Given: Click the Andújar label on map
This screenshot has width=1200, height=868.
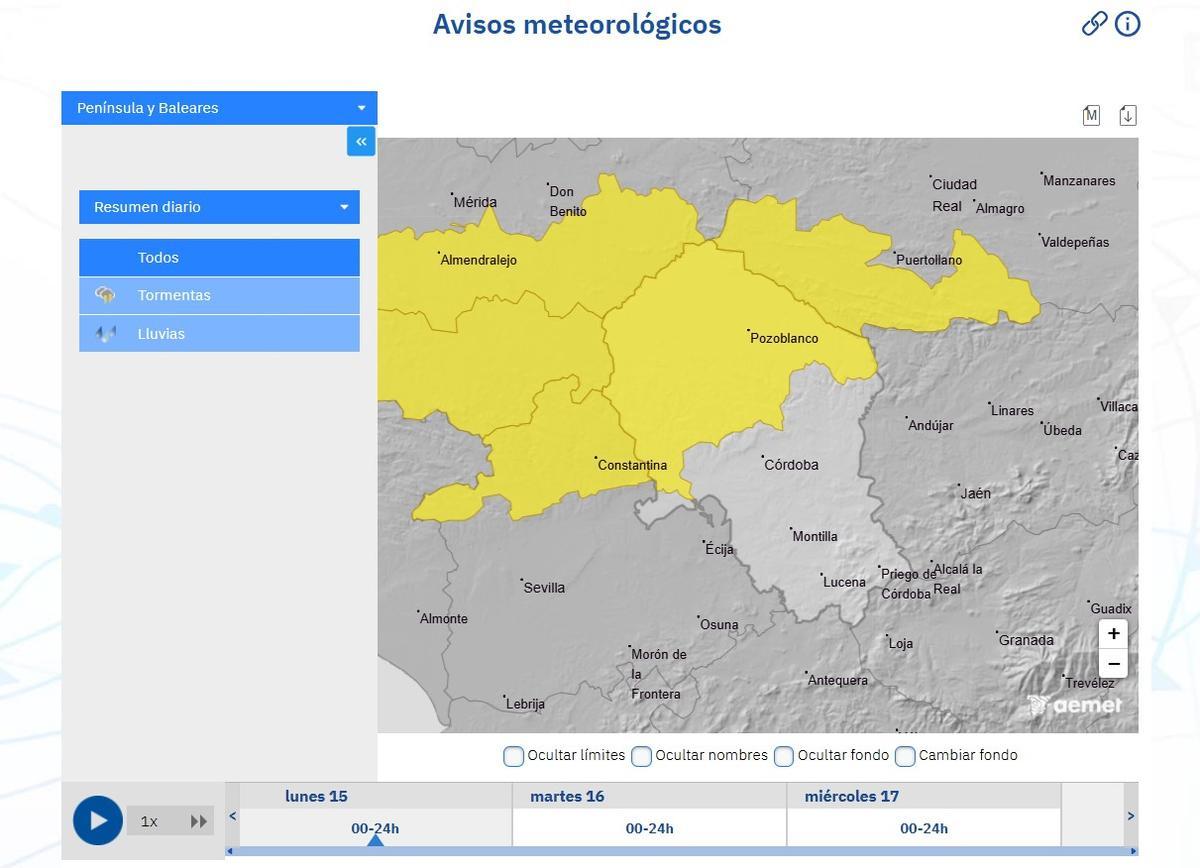Looking at the screenshot, I should [931, 425].
